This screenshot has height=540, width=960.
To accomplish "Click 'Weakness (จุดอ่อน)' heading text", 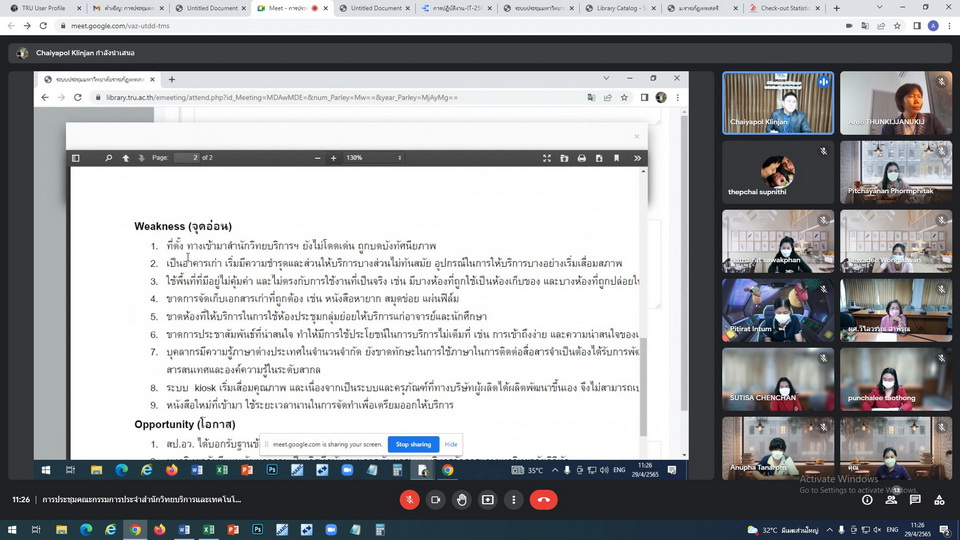I will (183, 226).
